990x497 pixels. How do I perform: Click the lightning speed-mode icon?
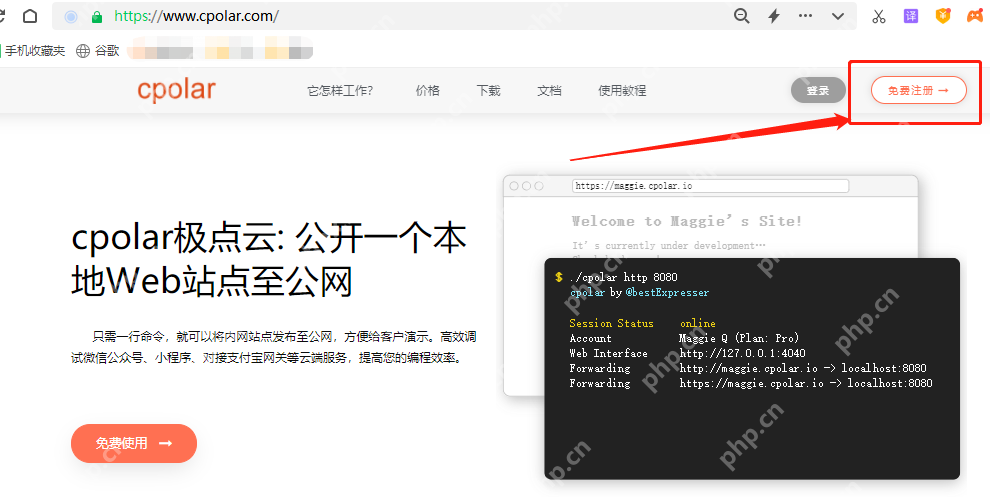click(x=774, y=16)
